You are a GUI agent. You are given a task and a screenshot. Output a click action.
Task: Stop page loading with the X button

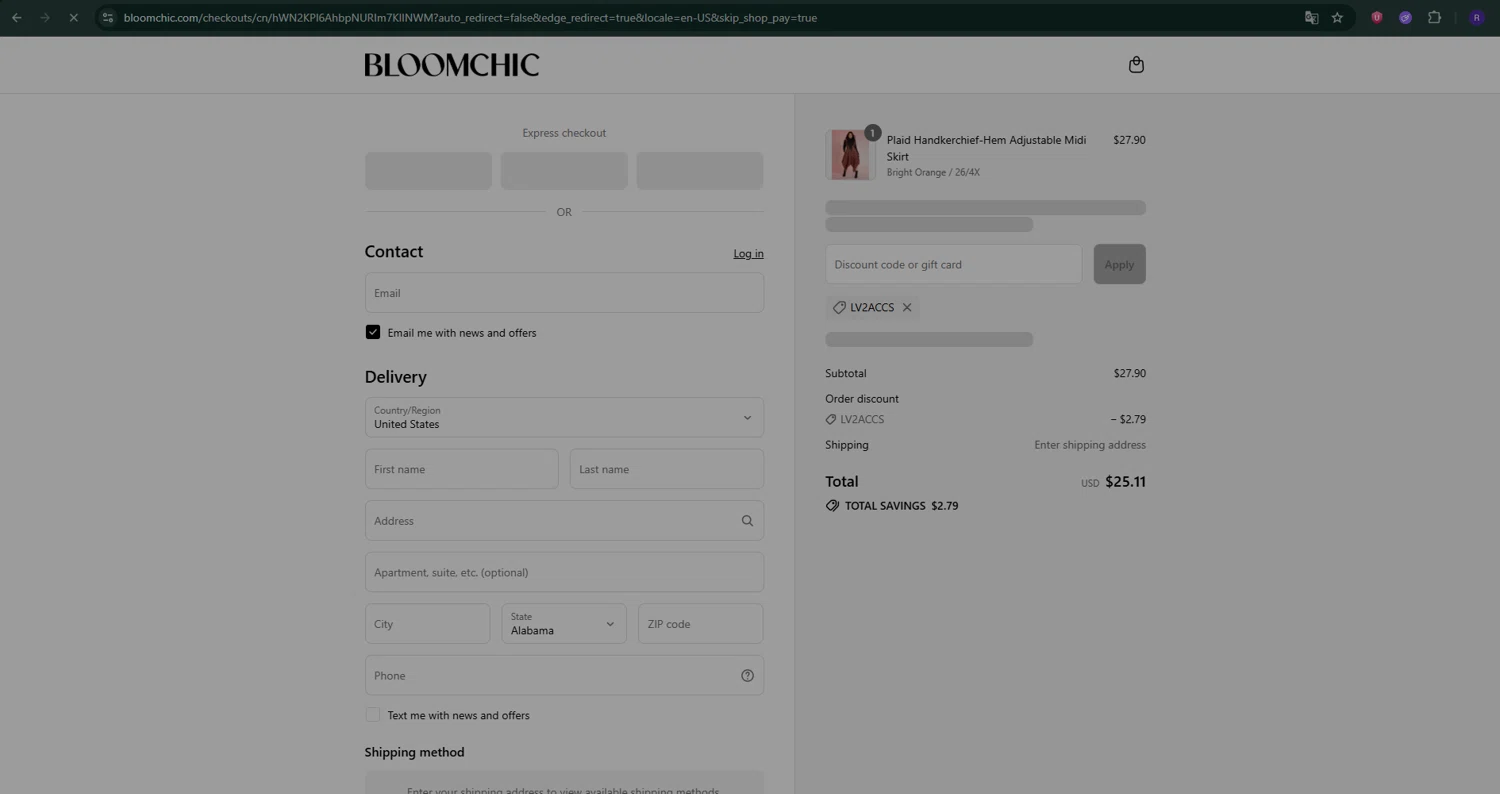click(73, 17)
